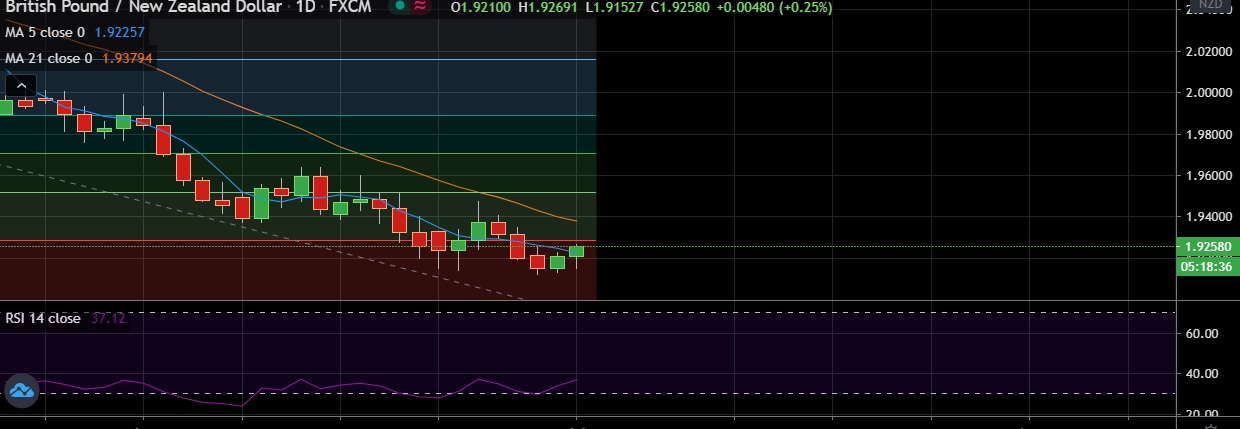Click the price change +0.00480 (+0.25%) text

pyautogui.click(x=775, y=7)
